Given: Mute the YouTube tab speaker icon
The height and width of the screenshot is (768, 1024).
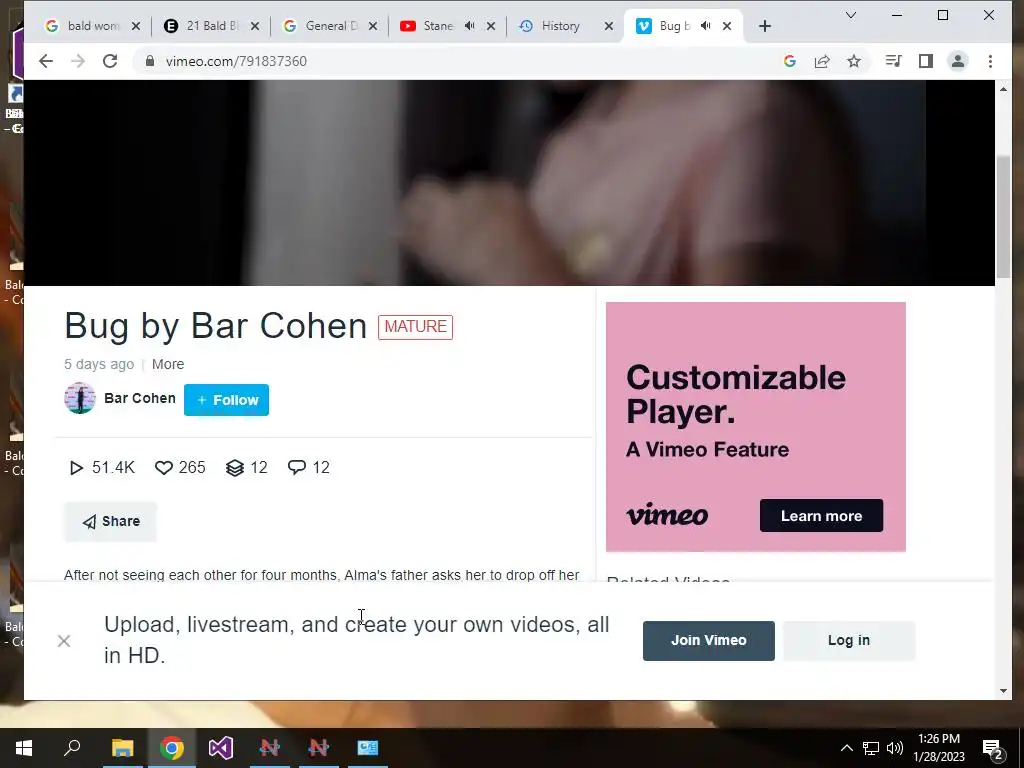Looking at the screenshot, I should pyautogui.click(x=470, y=26).
